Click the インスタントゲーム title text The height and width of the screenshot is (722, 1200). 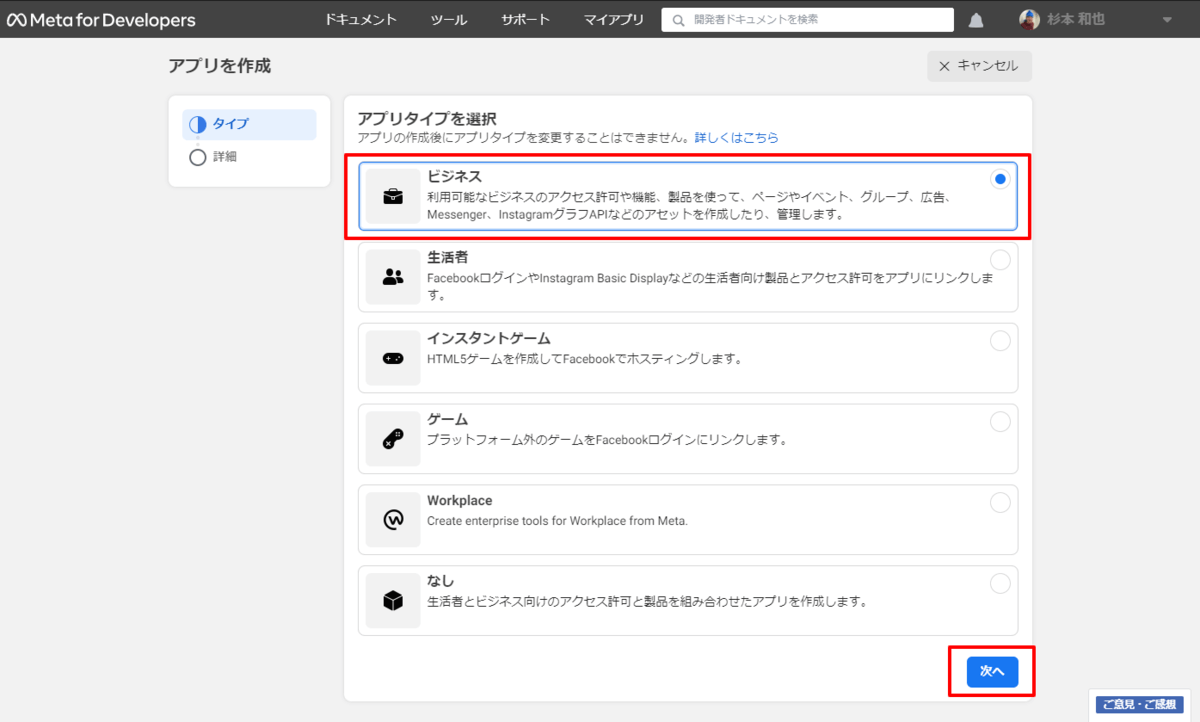[489, 338]
